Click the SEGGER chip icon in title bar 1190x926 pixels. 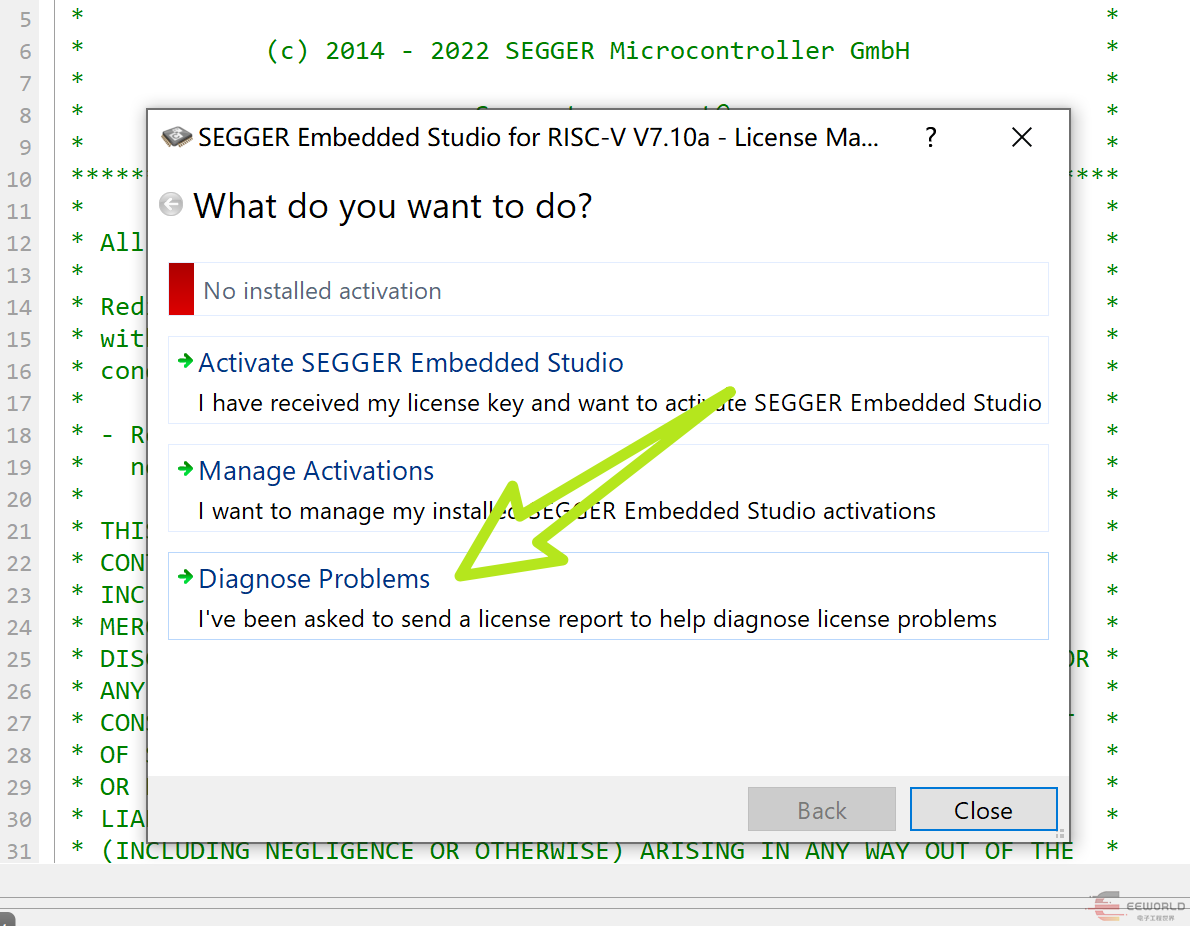pyautogui.click(x=176, y=137)
